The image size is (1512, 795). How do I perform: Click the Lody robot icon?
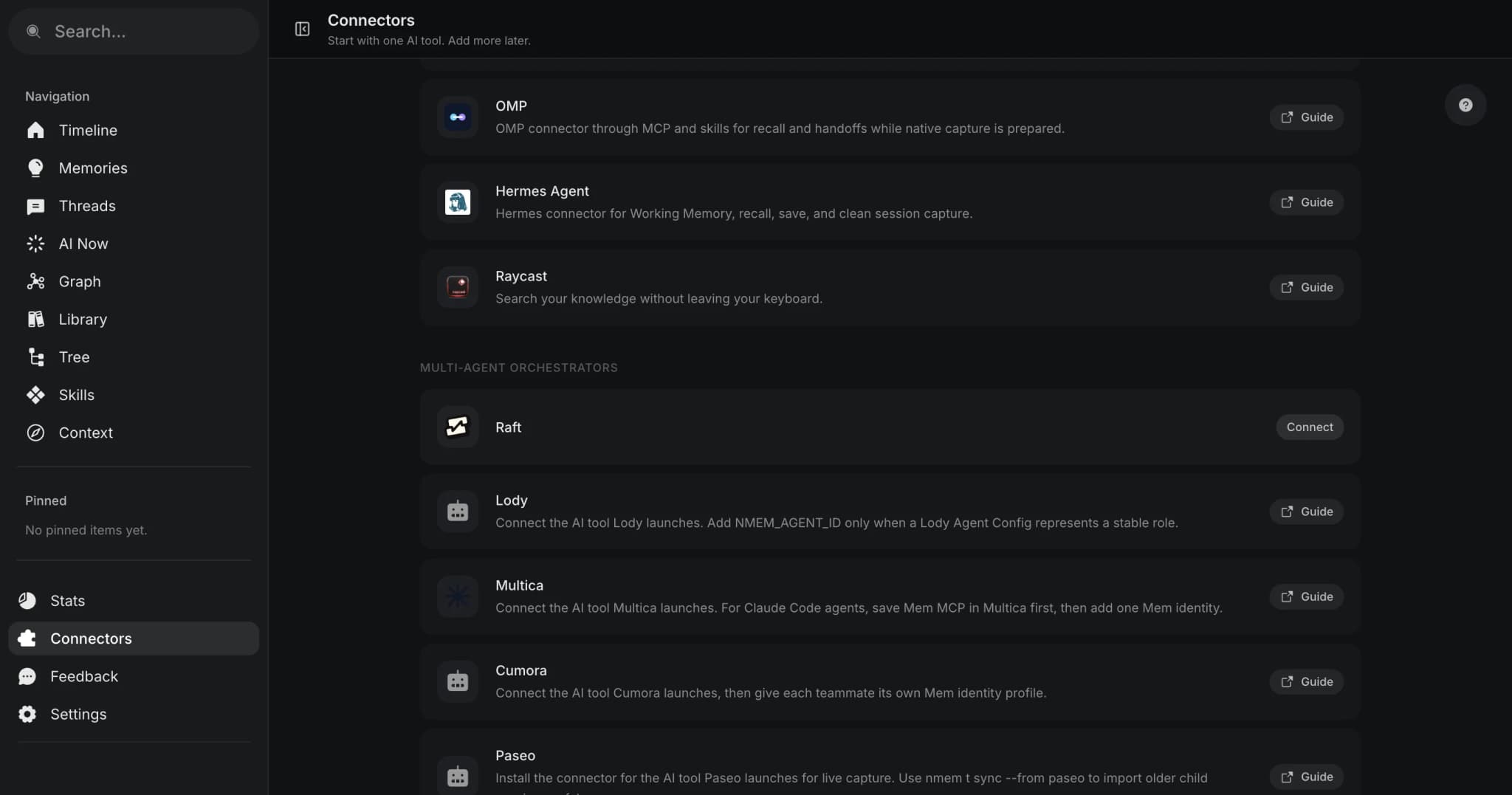coord(458,512)
